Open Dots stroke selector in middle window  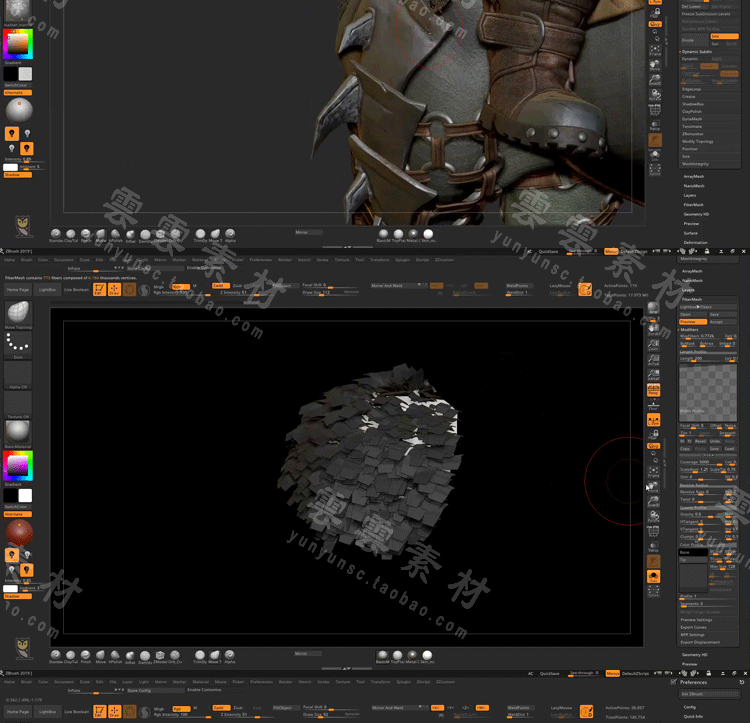[18, 345]
